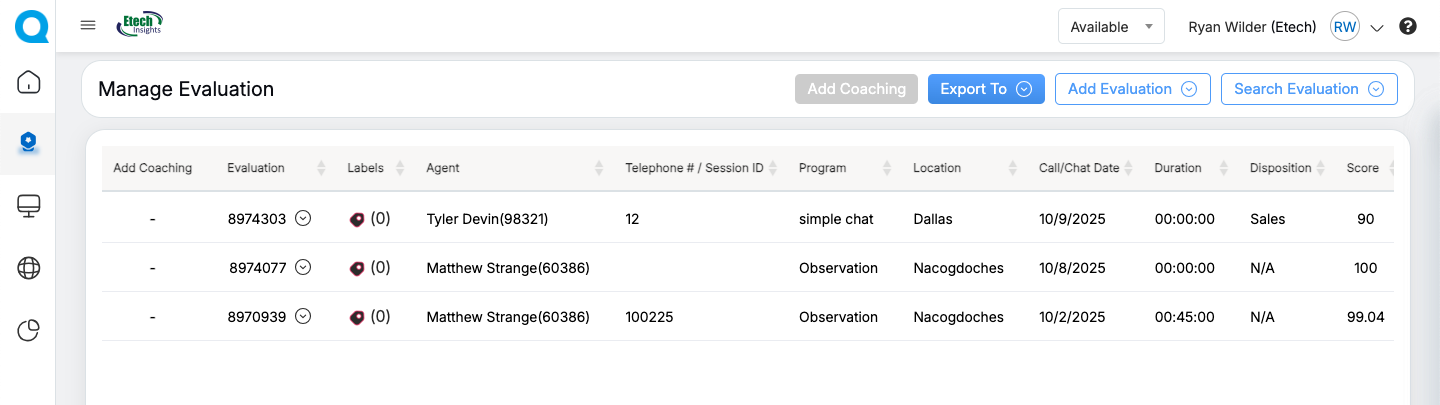1440x405 pixels.
Task: Click the Add Evaluation button
Action: tap(1132, 89)
